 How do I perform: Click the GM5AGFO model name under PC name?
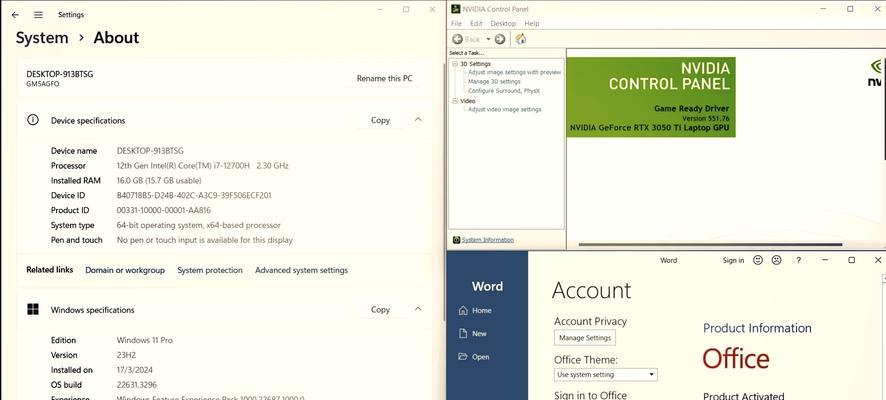pyautogui.click(x=42, y=84)
